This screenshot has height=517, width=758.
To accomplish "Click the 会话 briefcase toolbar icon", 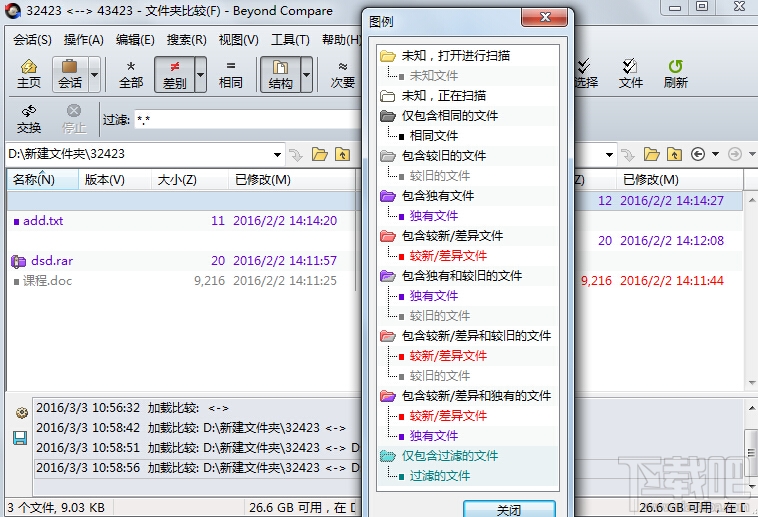I will (x=70, y=74).
